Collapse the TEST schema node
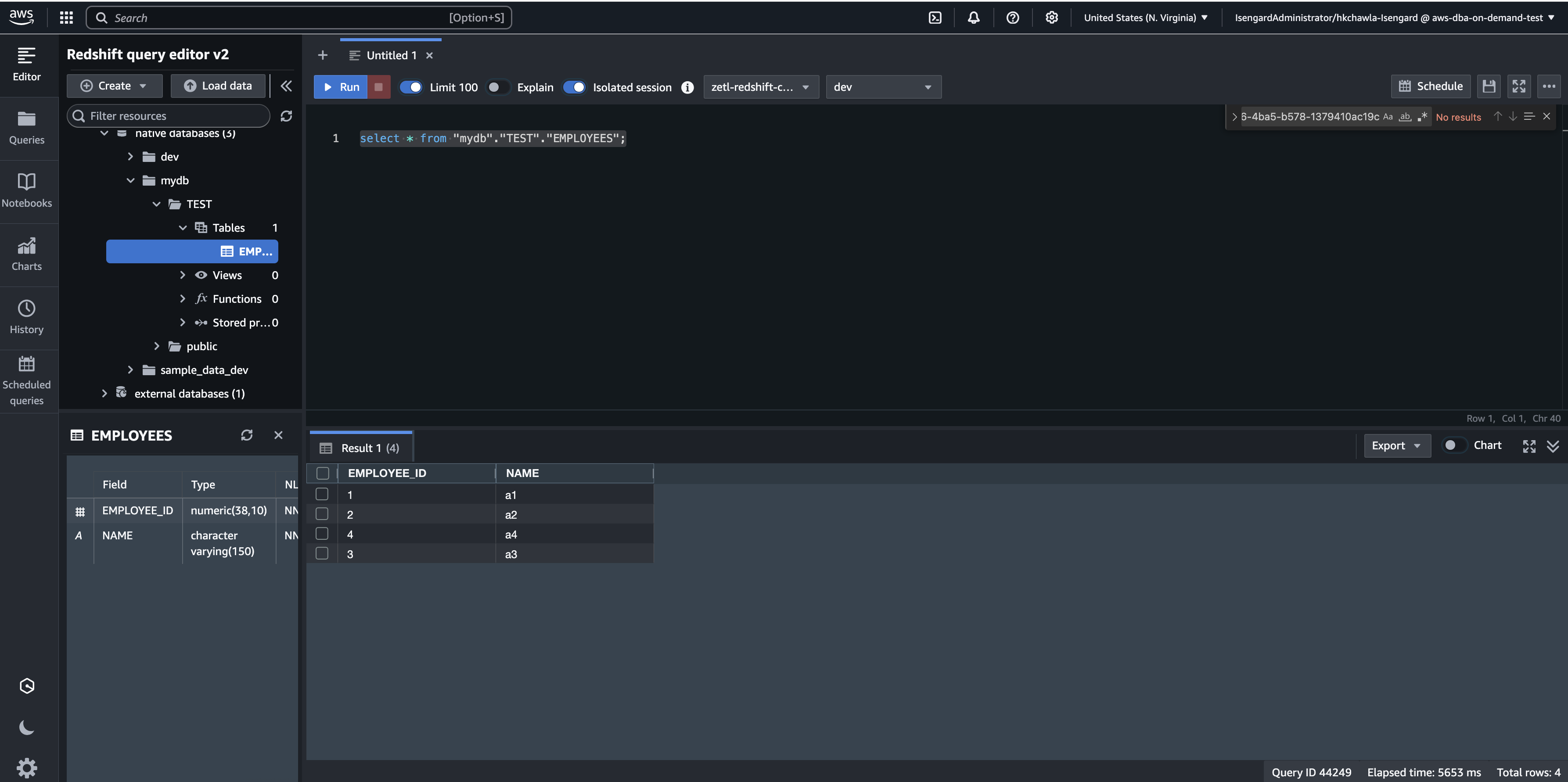This screenshot has height=782, width=1568. (156, 204)
